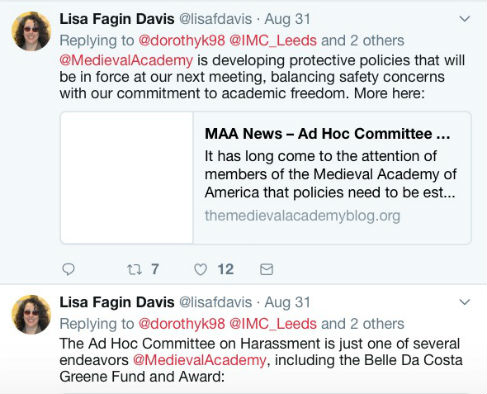Open @MedievalAcademy mention in first tweet
This screenshot has height=394, width=487.
point(126,61)
